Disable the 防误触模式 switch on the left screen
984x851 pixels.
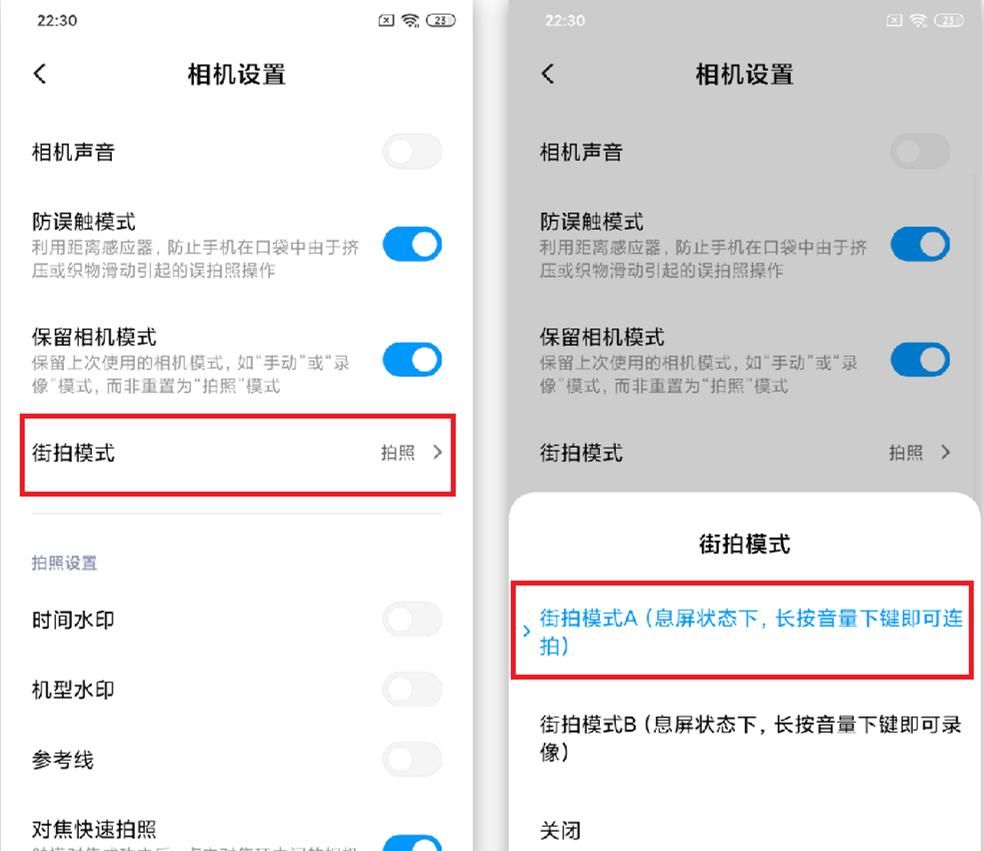pos(412,244)
